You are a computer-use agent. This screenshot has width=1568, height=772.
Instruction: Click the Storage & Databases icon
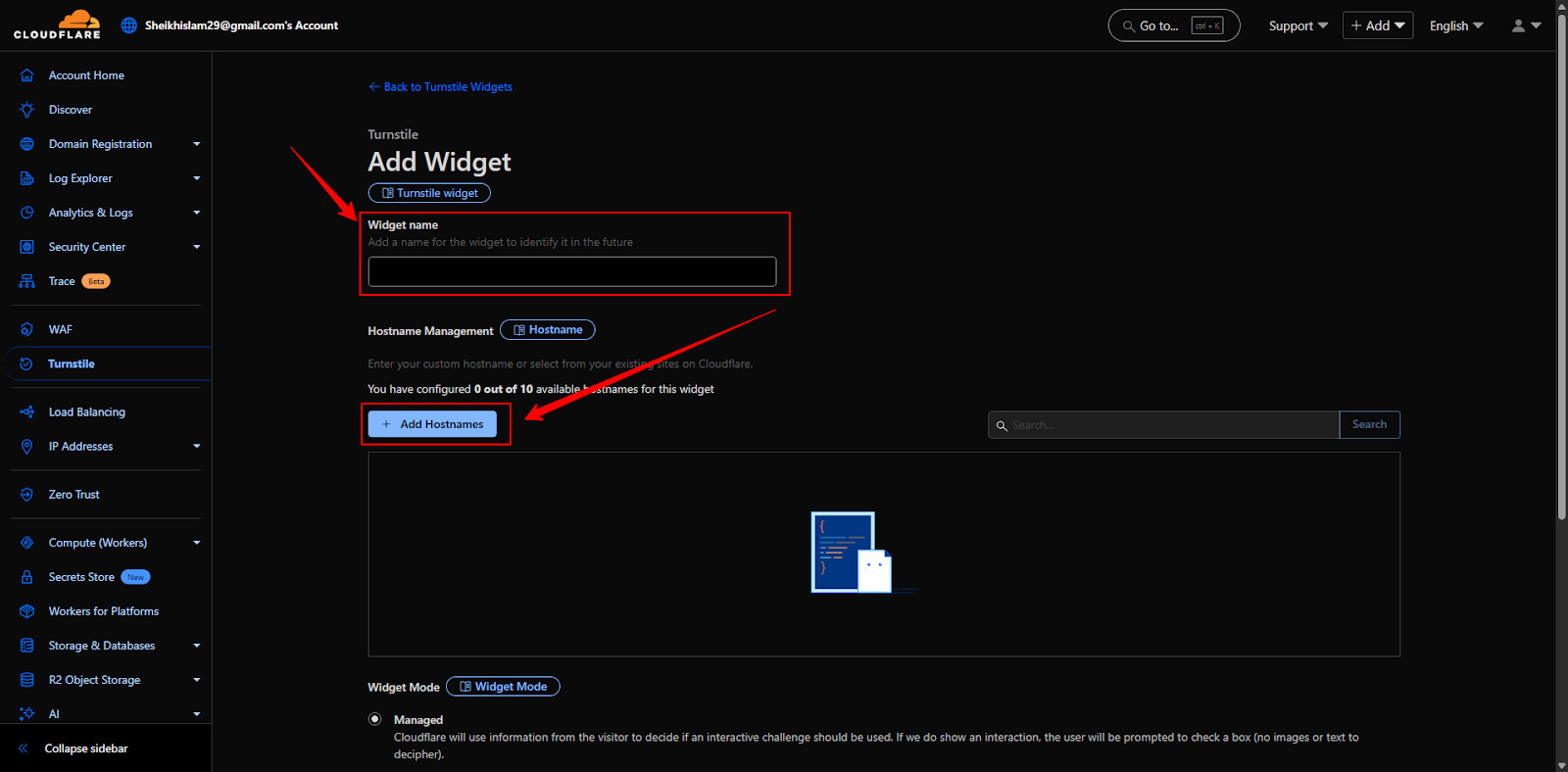(27, 646)
